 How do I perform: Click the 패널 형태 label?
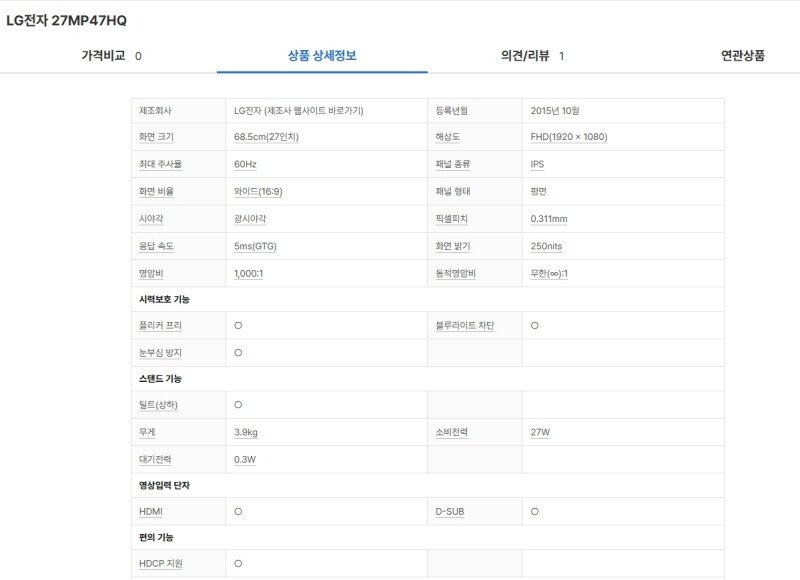(x=453, y=191)
